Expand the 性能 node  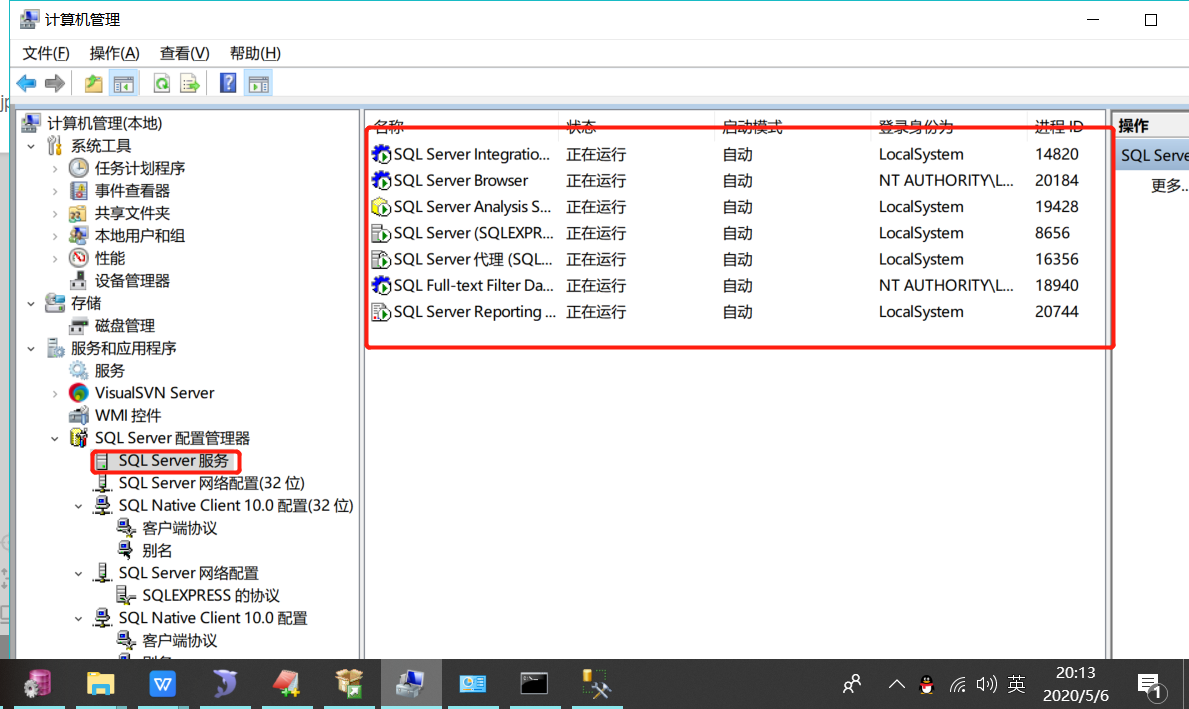point(55,259)
